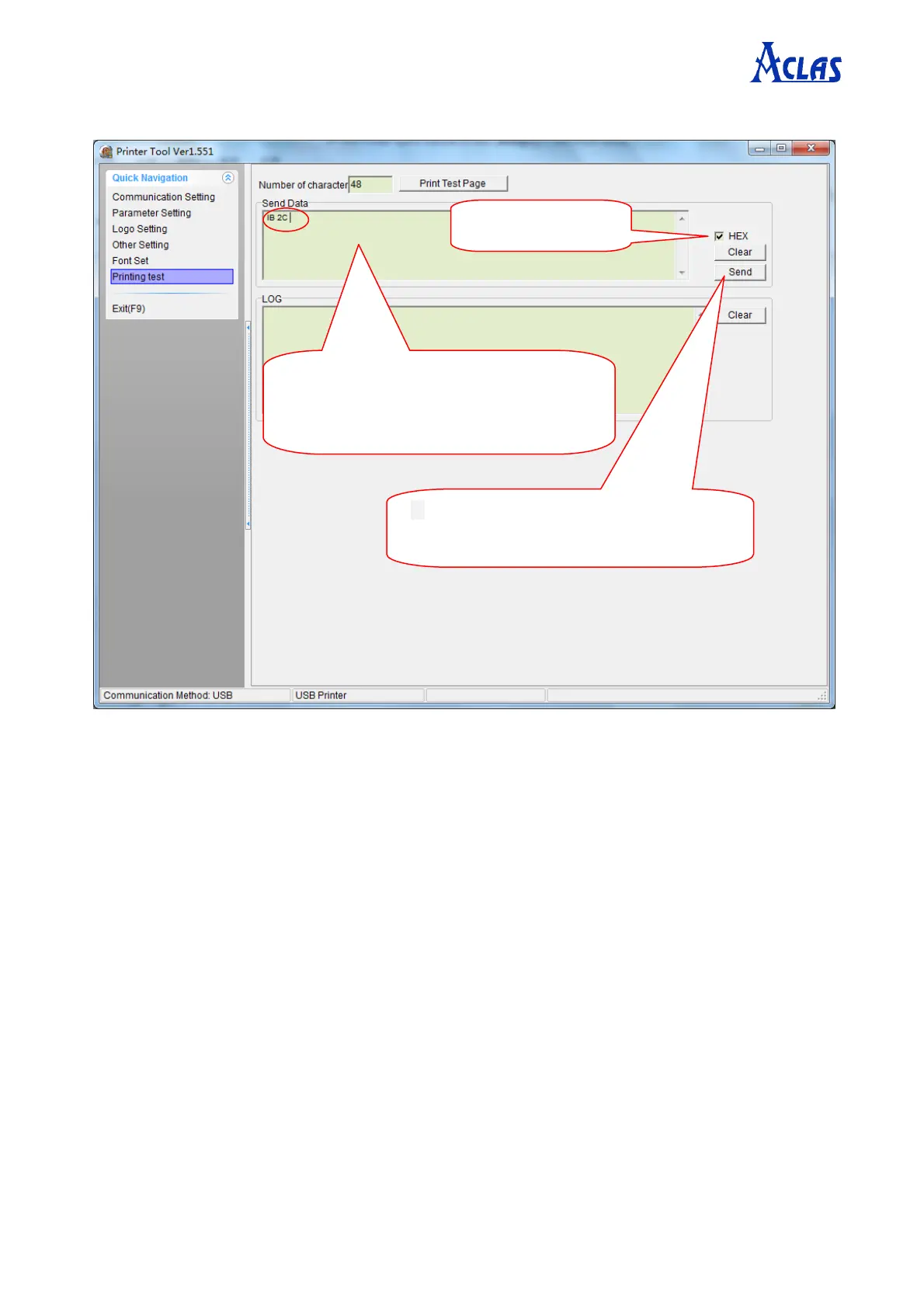Image resolution: width=924 pixels, height=1308 pixels.
Task: Open Parameter Setting page
Action: pyautogui.click(x=151, y=213)
